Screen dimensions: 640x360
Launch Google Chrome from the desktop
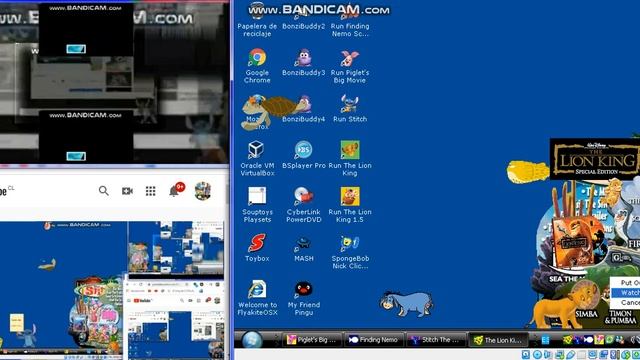257,66
